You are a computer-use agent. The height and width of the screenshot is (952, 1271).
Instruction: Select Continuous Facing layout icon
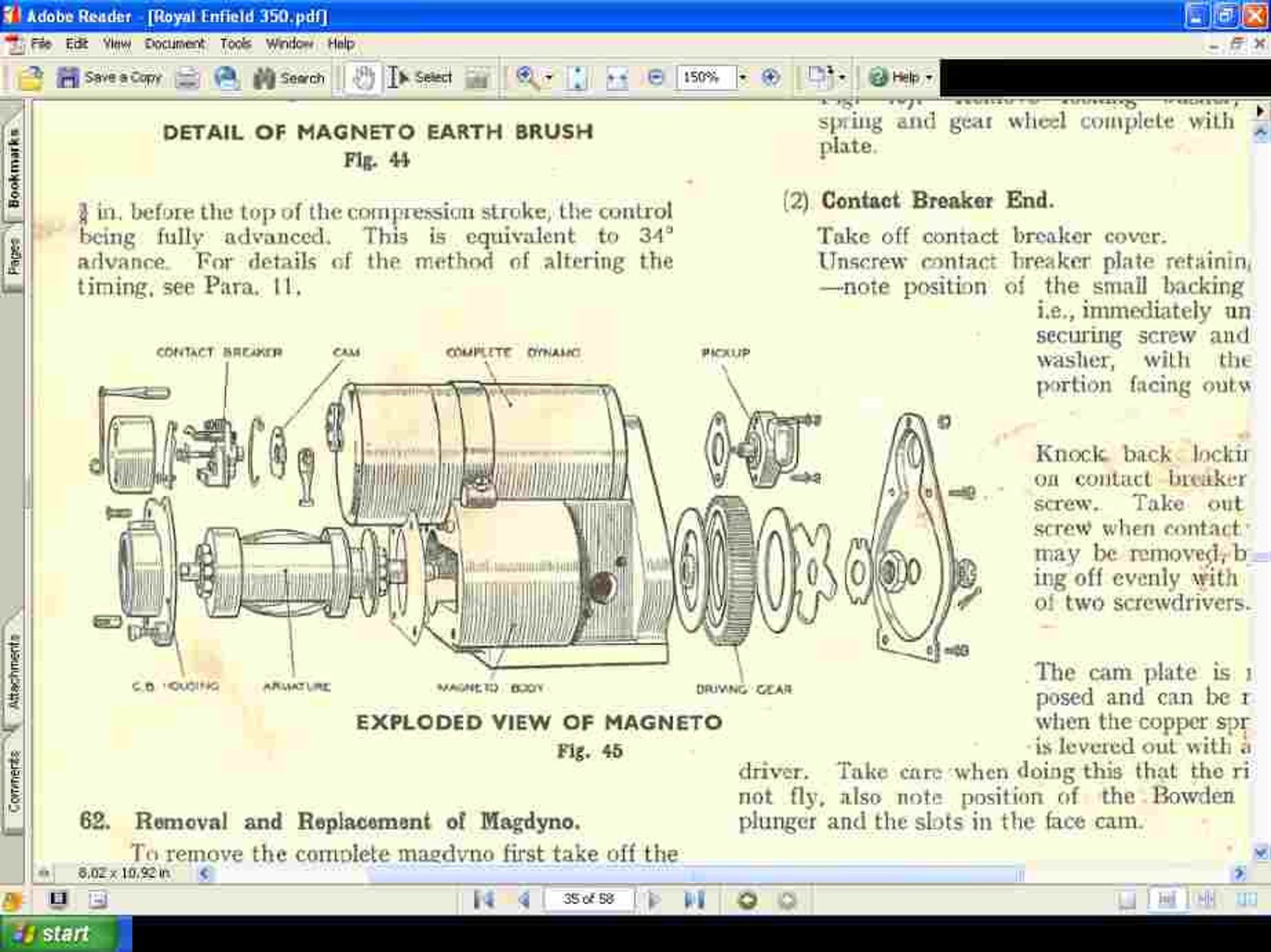tap(1206, 901)
